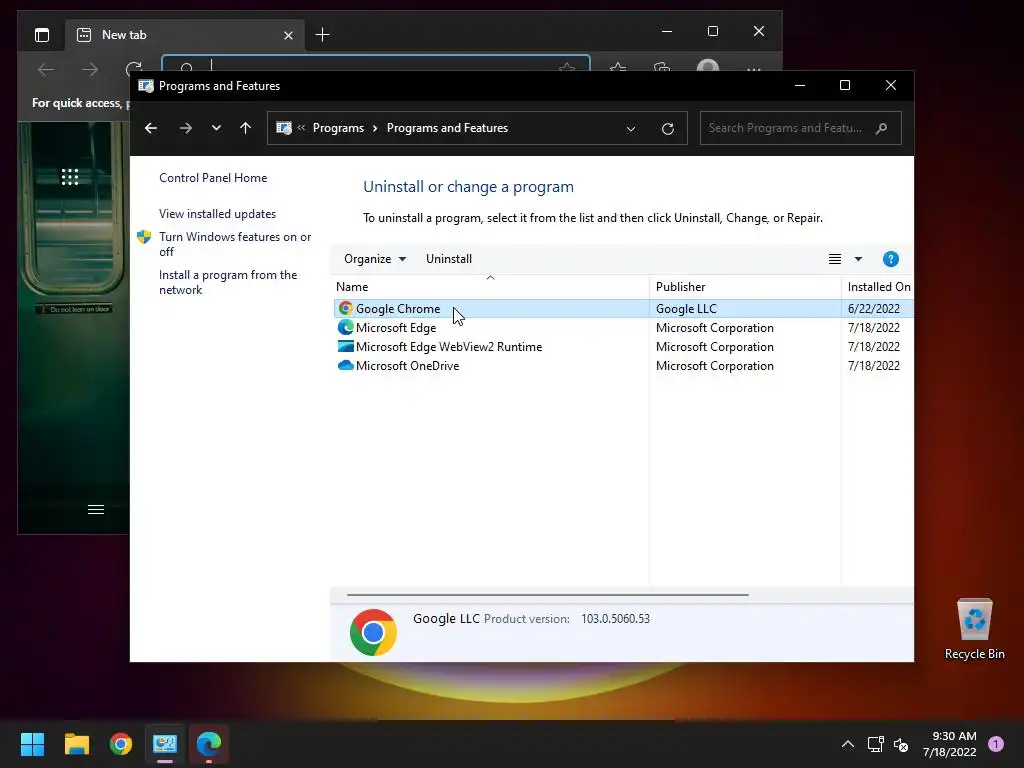Viewport: 1024px width, 768px height.
Task: Launch Google Chrome from taskbar
Action: click(121, 744)
